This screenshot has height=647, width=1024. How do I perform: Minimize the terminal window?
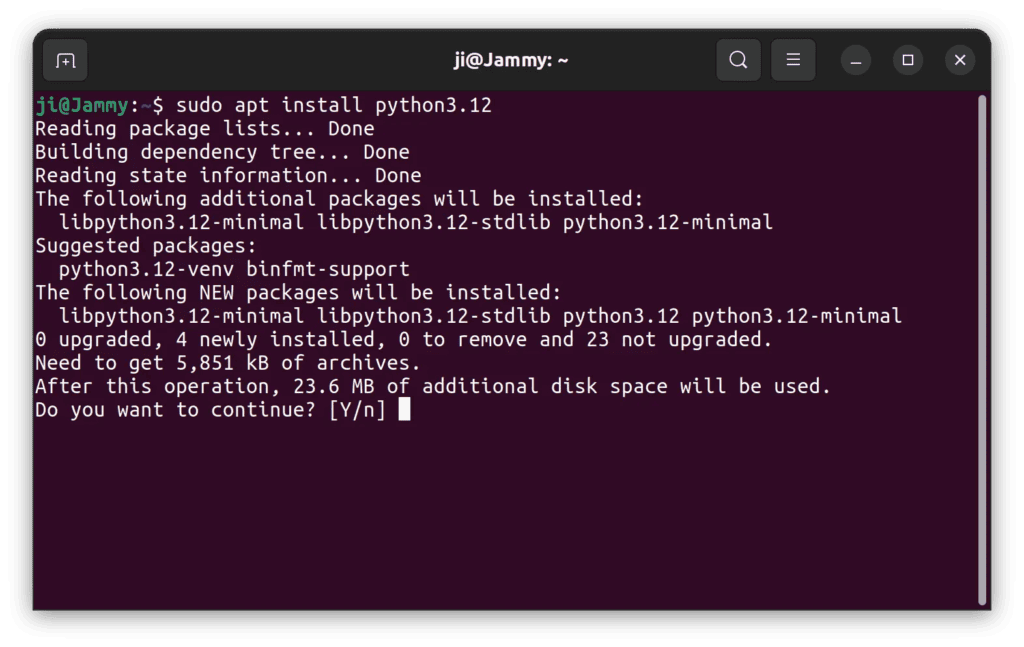(856, 60)
